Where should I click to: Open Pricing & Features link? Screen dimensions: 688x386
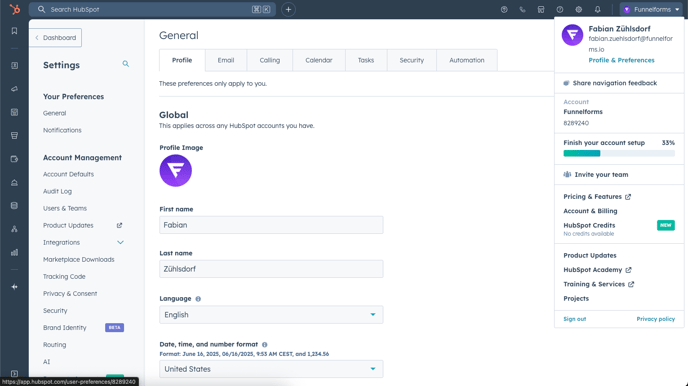[597, 197]
